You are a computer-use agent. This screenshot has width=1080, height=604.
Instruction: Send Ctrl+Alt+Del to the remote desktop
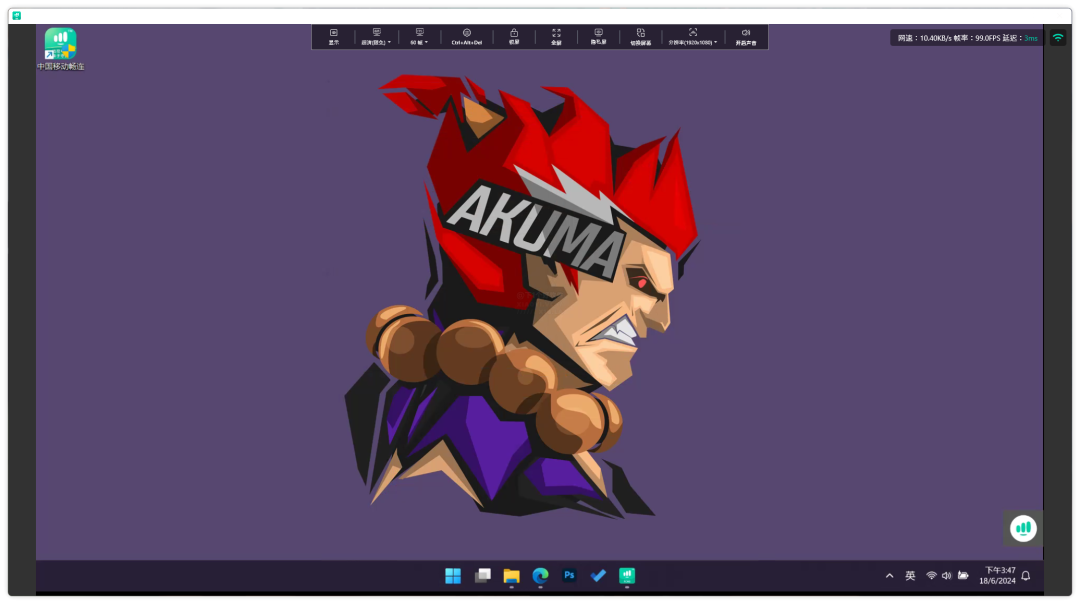(466, 37)
